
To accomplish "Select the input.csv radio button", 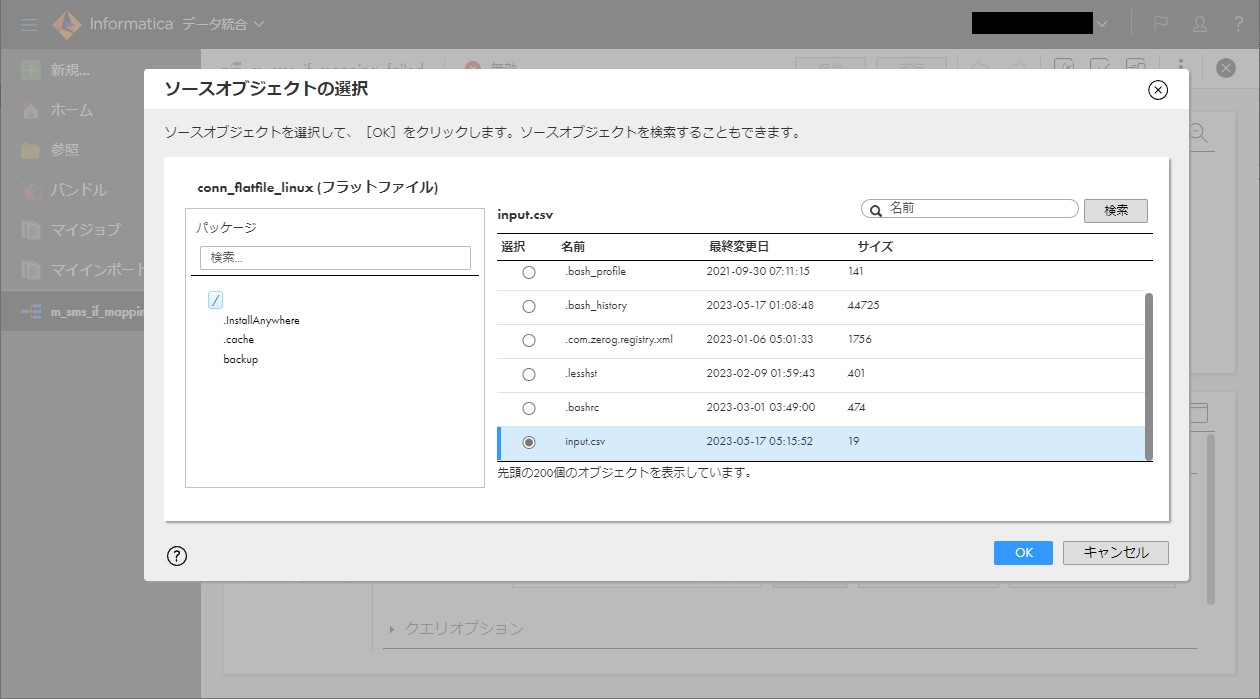I will pyautogui.click(x=529, y=442).
